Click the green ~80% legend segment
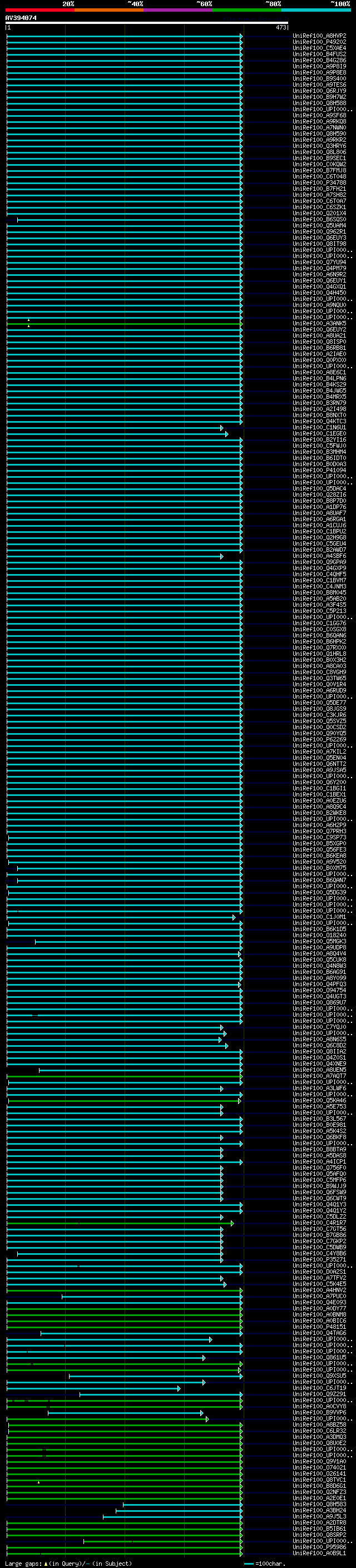Image resolution: width=356 pixels, height=1568 pixels. click(247, 11)
